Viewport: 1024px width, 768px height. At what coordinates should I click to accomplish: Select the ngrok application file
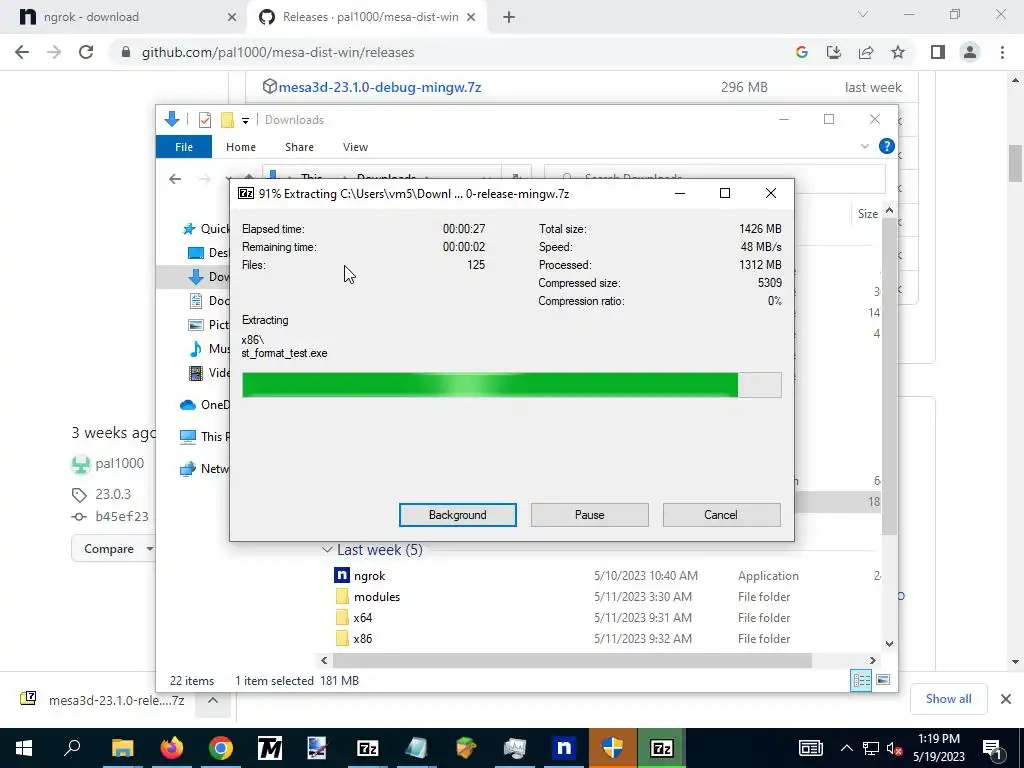pyautogui.click(x=369, y=575)
